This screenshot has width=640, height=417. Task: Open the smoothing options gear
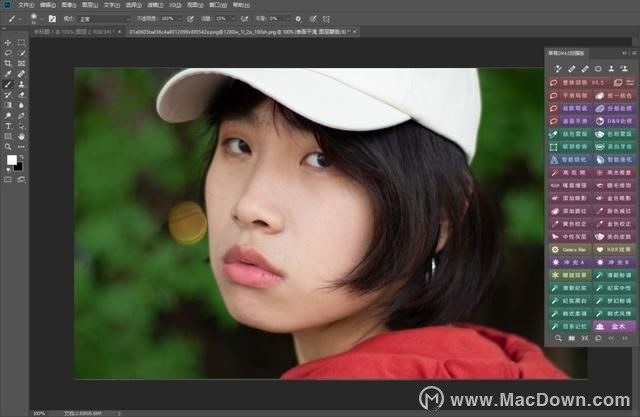coord(298,19)
